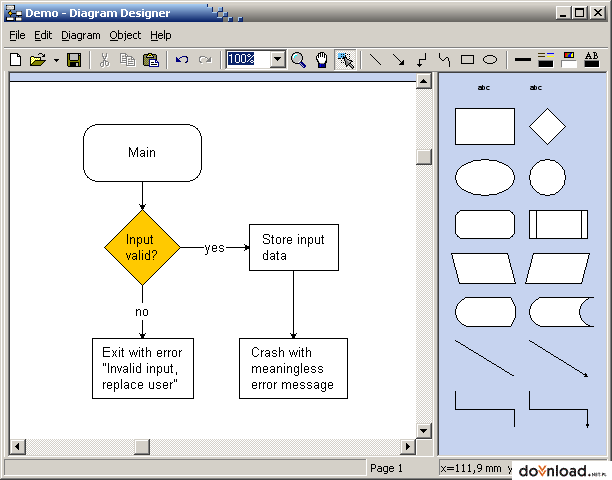Image resolution: width=612 pixels, height=480 pixels.
Task: Redo the last undone action
Action: tap(205, 60)
